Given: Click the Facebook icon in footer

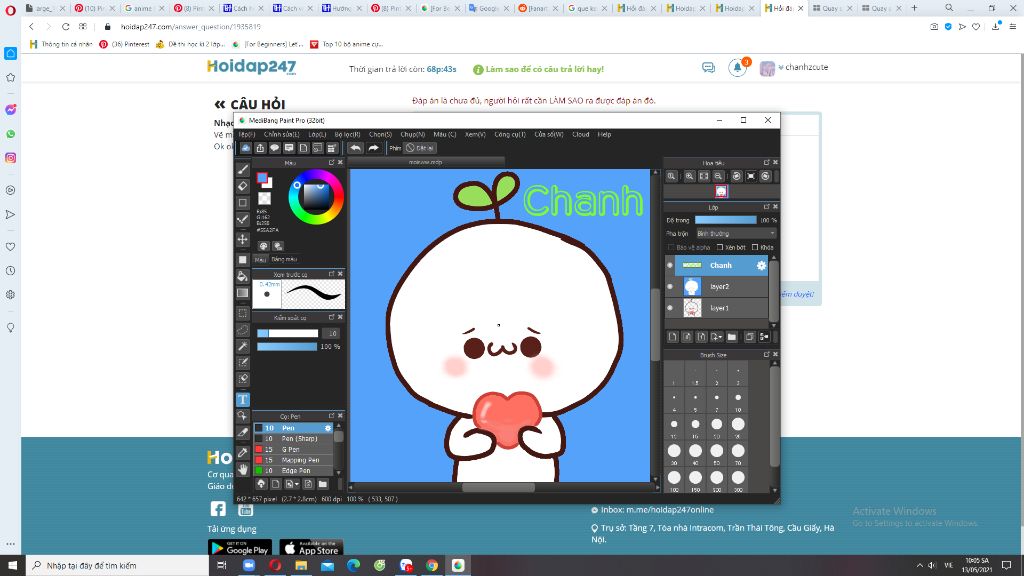Looking at the screenshot, I should 218,509.
